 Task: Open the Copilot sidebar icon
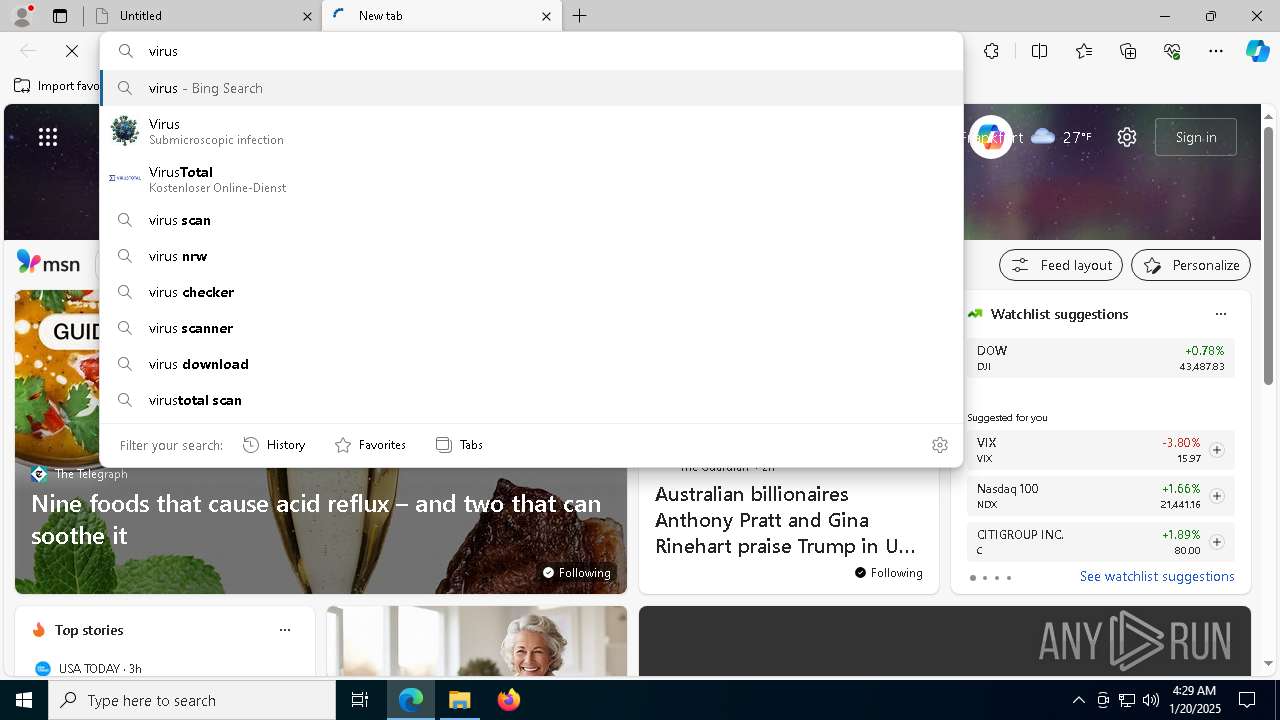tap(1257, 51)
